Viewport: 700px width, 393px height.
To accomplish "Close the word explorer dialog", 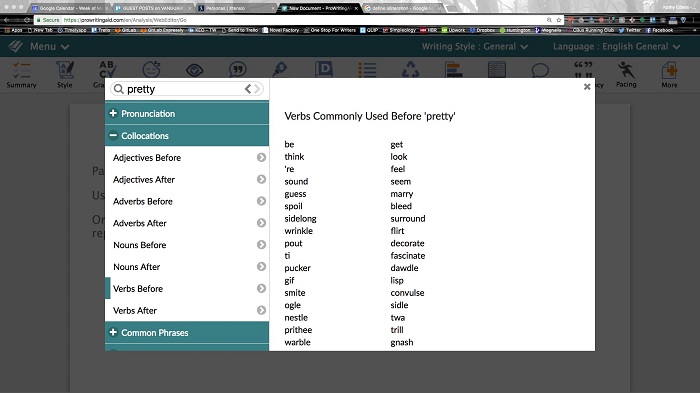I will coord(587,87).
